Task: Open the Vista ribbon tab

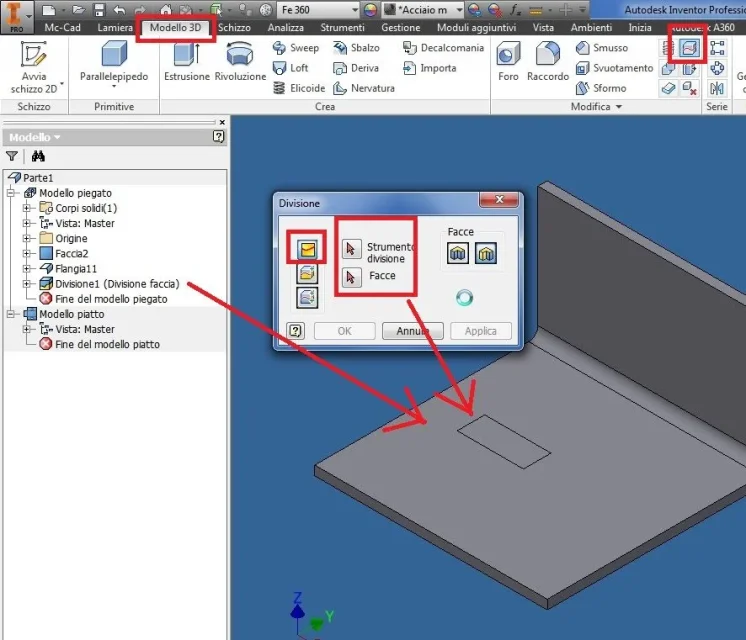Action: (543, 28)
